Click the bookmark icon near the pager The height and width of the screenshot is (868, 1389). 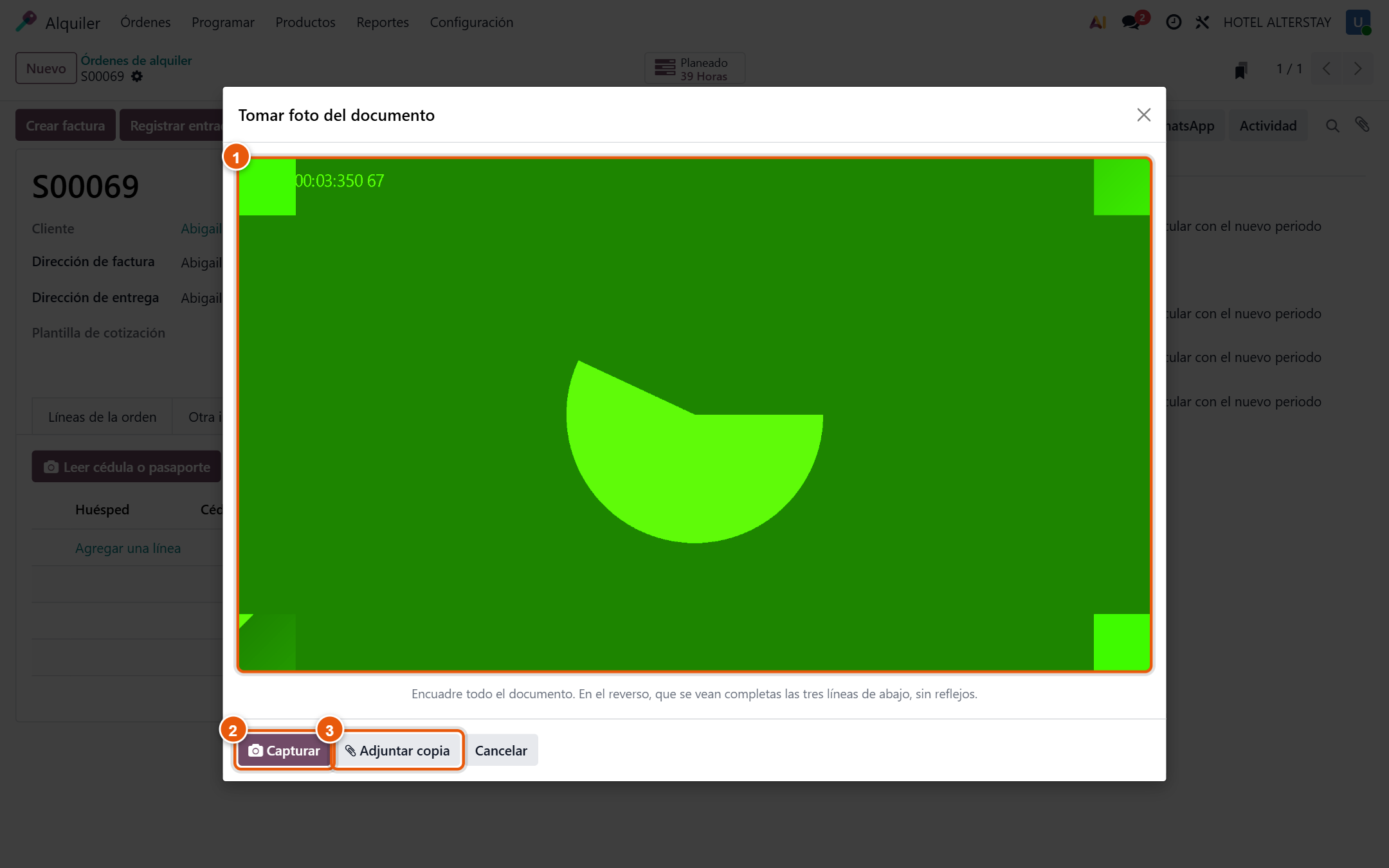tap(1241, 69)
